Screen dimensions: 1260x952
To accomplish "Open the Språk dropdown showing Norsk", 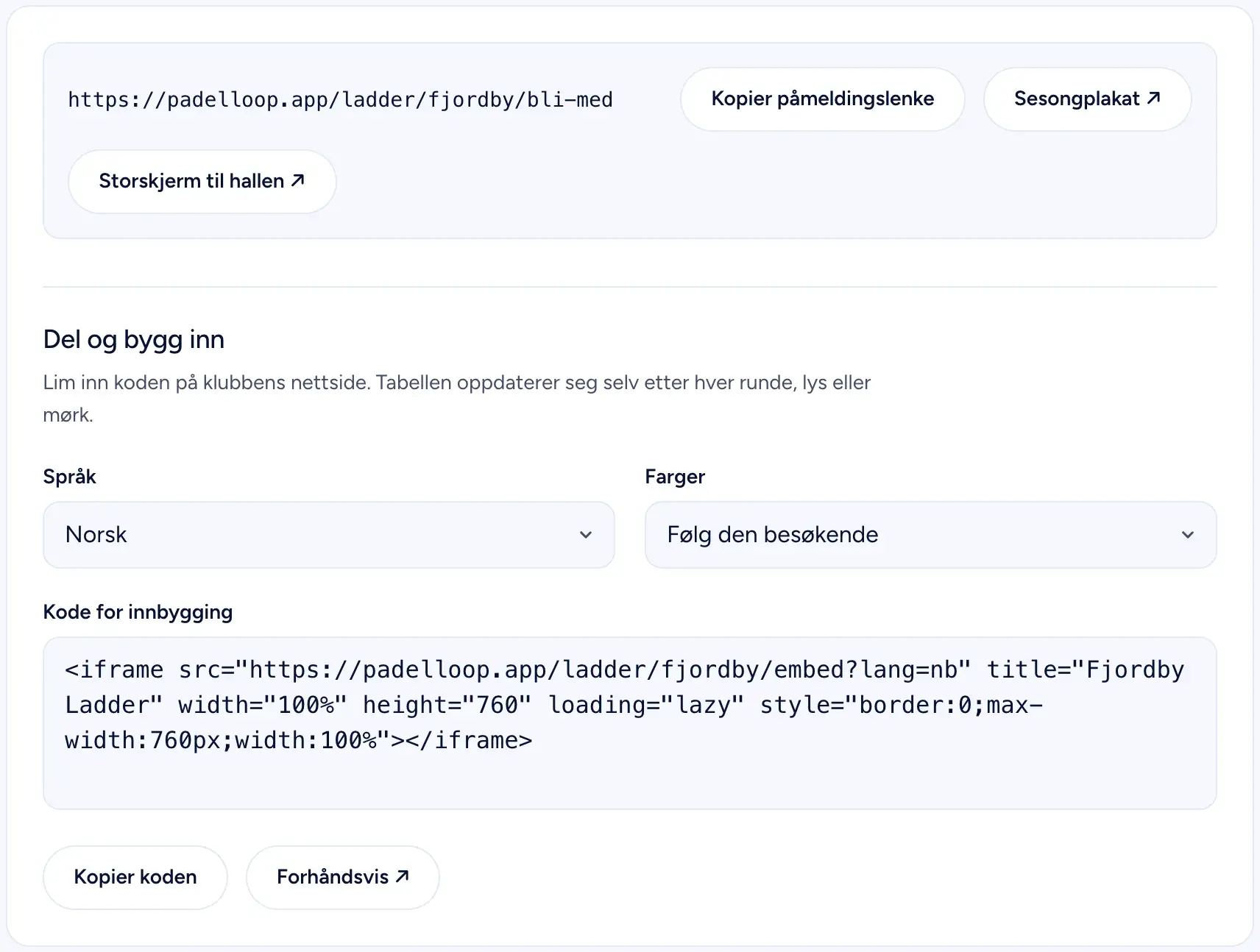I will tap(329, 535).
